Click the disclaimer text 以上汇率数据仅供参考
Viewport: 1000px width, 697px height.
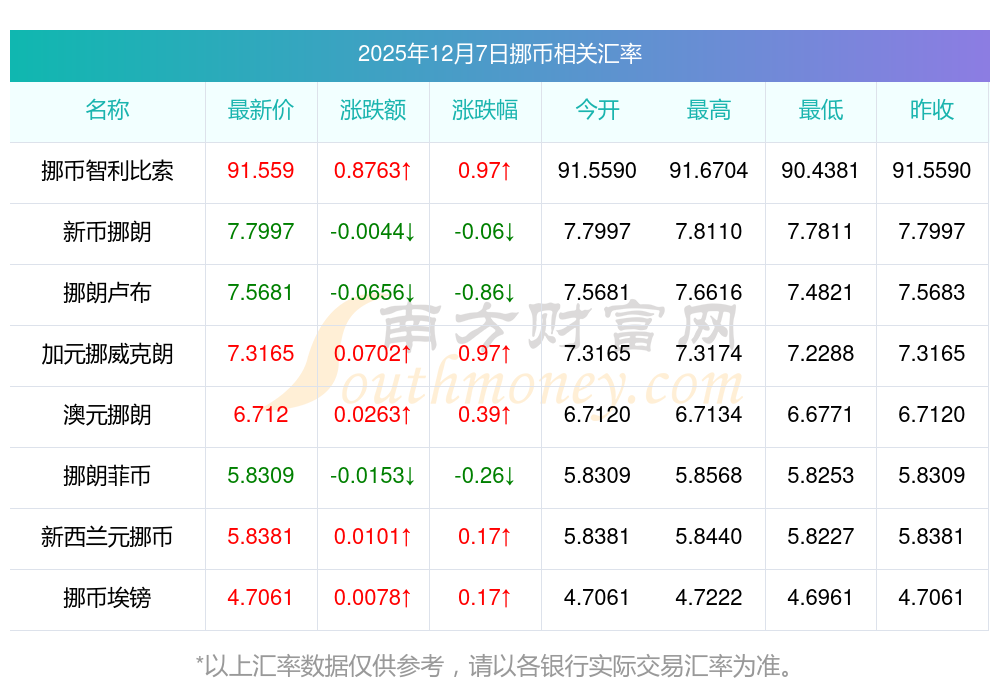click(x=324, y=666)
